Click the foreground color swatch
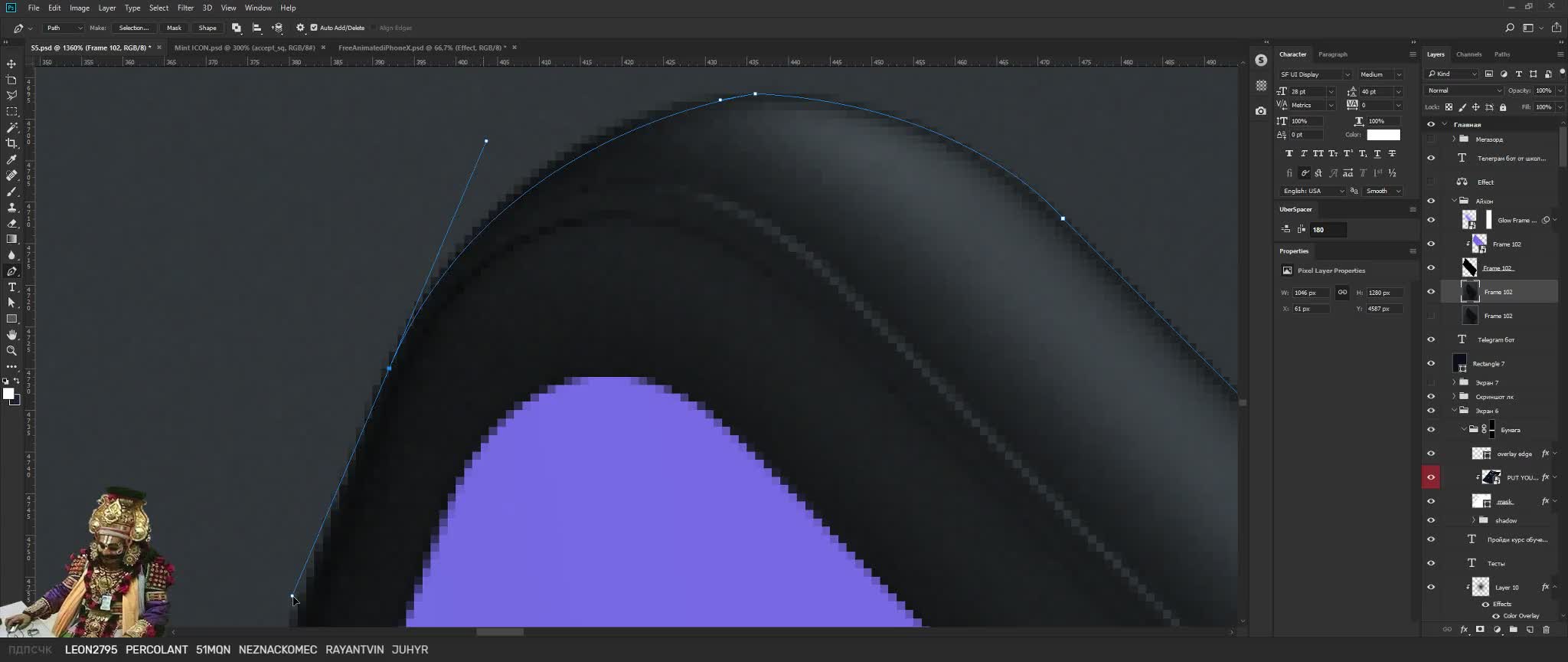Viewport: 1568px width, 662px height. point(8,394)
